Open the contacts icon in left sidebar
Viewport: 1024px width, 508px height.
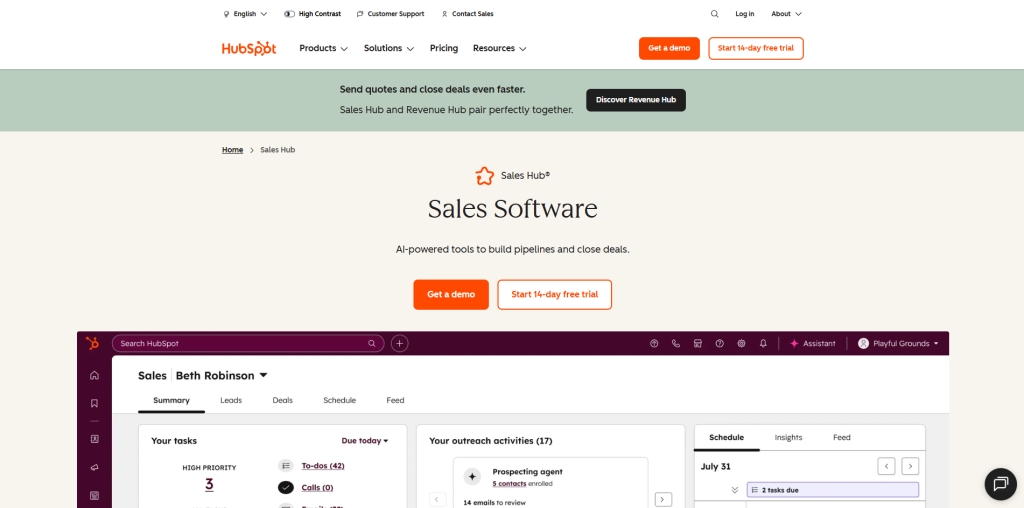point(94,439)
